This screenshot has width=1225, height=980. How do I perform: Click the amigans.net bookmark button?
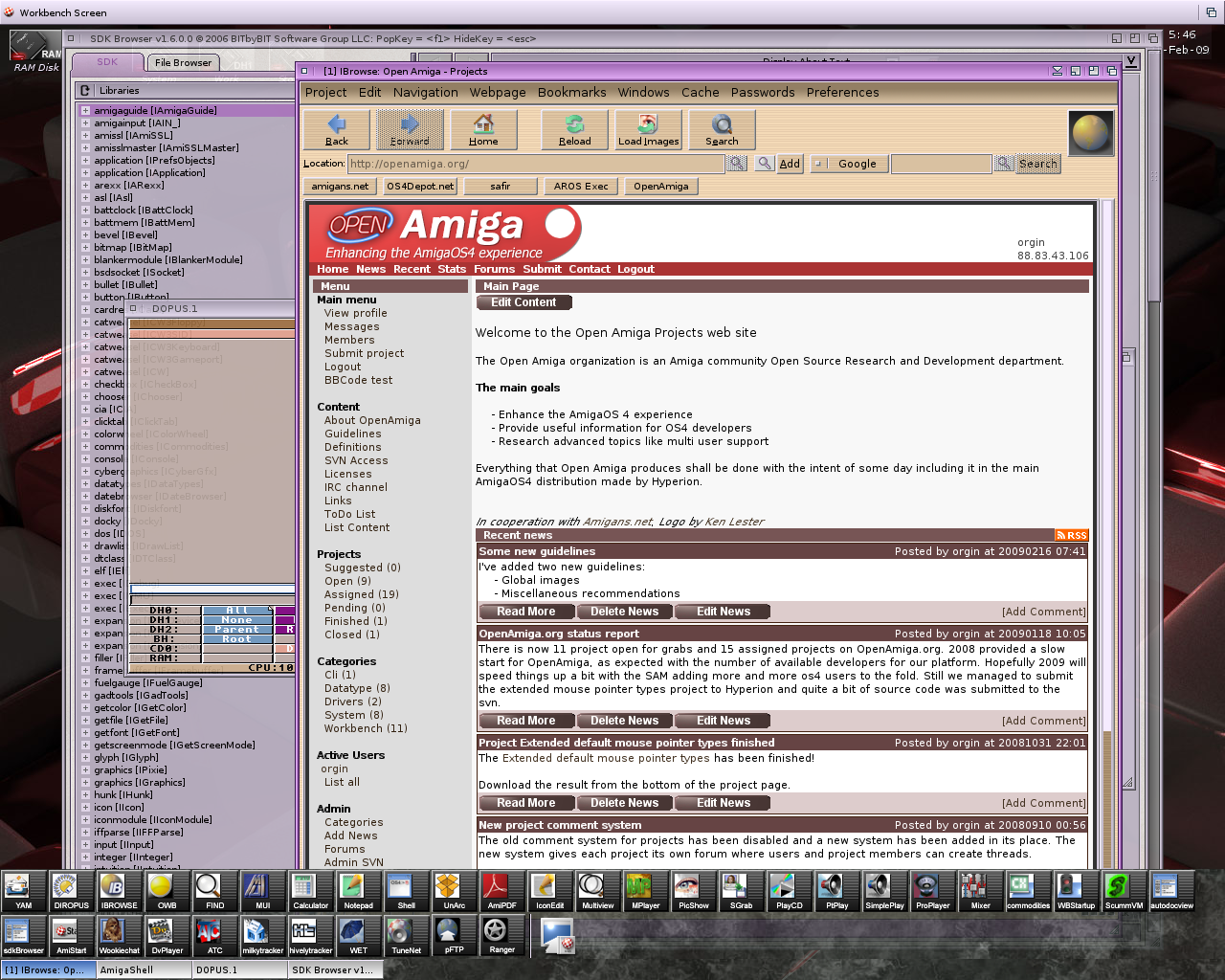coord(340,187)
